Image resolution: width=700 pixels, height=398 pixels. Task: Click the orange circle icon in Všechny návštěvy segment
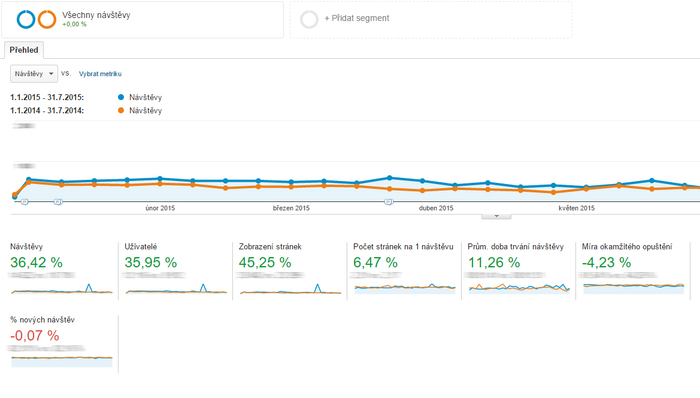47,20
